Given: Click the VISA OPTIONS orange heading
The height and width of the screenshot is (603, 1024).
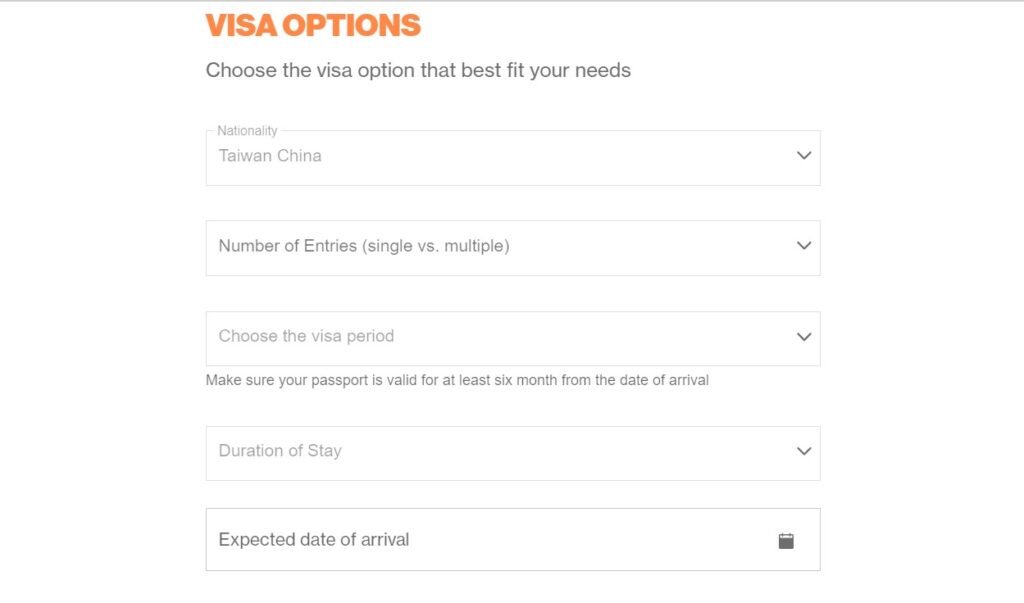Looking at the screenshot, I should click(313, 26).
